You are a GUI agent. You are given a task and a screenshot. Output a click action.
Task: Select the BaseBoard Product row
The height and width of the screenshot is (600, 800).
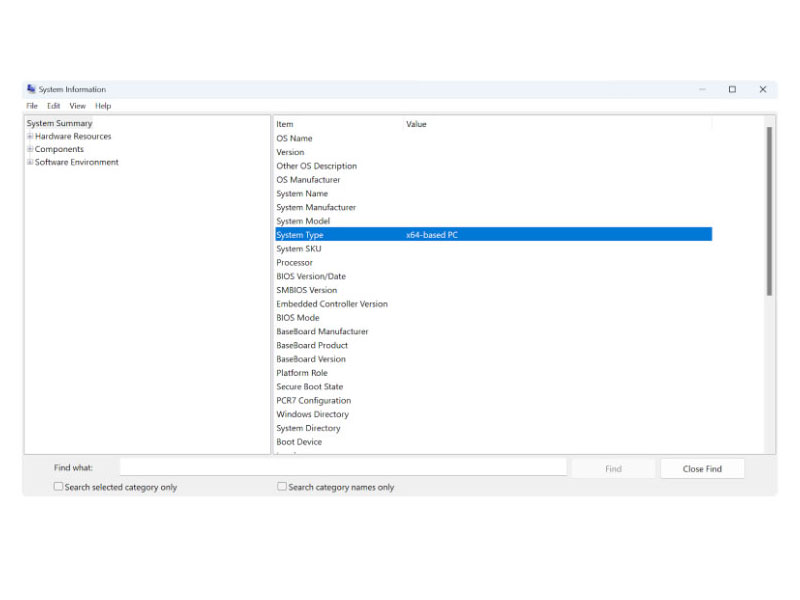493,345
